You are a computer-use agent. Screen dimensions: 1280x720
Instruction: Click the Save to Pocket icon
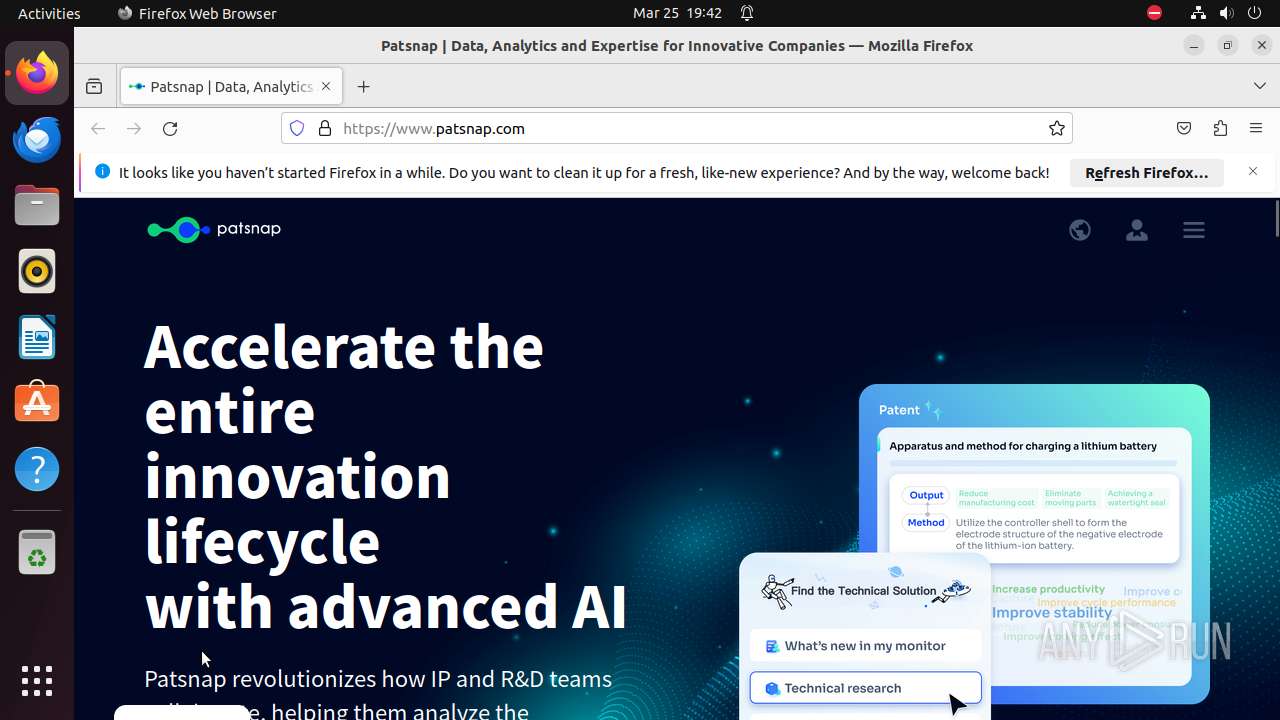[1184, 128]
